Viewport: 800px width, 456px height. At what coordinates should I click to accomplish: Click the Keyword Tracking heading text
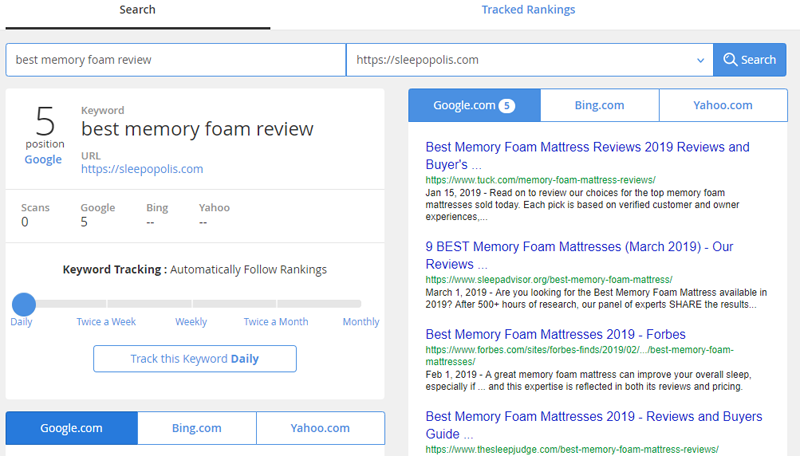coord(195,269)
